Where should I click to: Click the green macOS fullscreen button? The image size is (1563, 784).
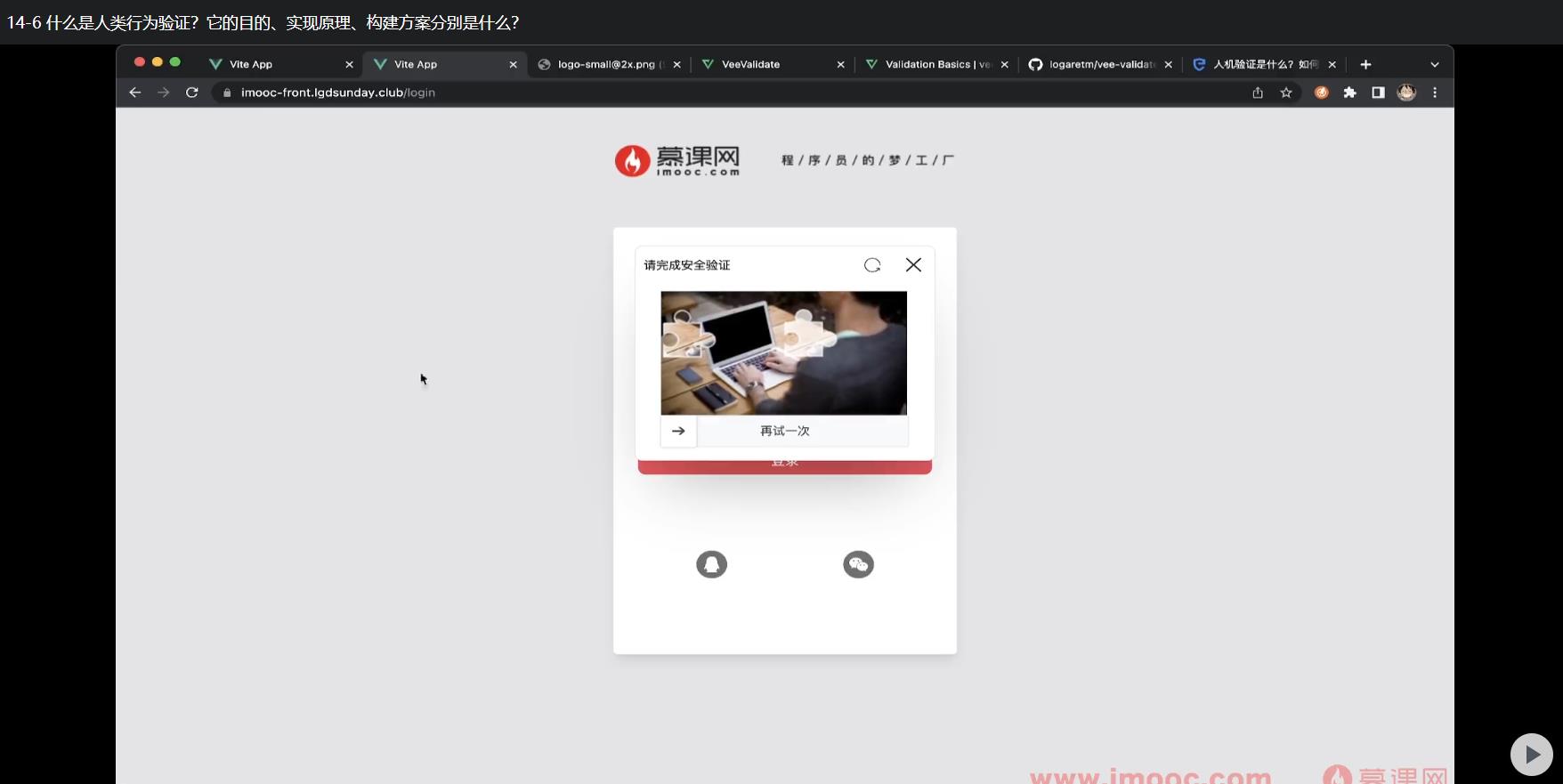(175, 61)
